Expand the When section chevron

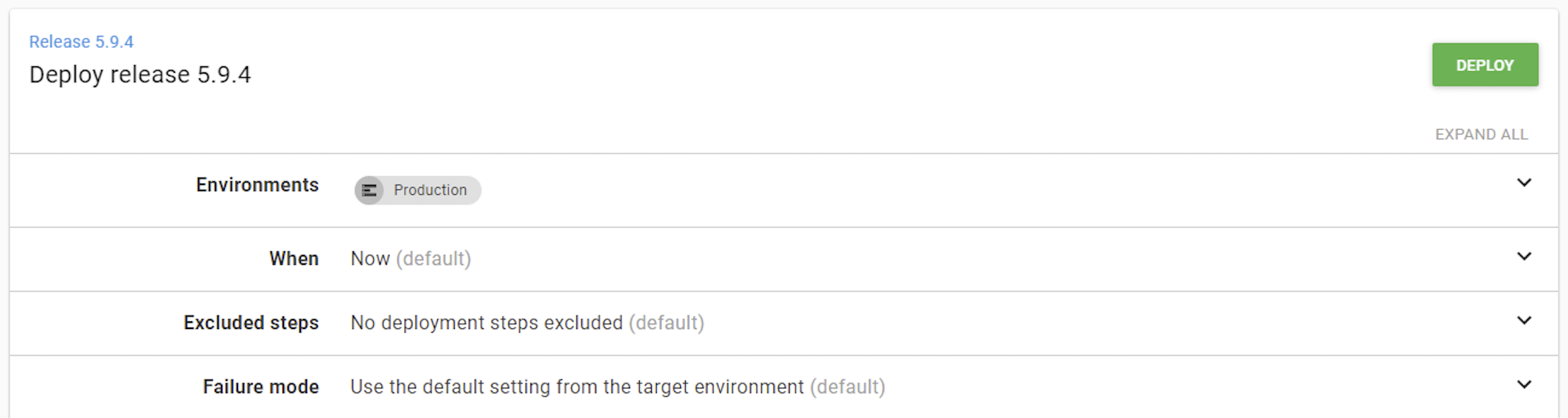tap(1524, 256)
